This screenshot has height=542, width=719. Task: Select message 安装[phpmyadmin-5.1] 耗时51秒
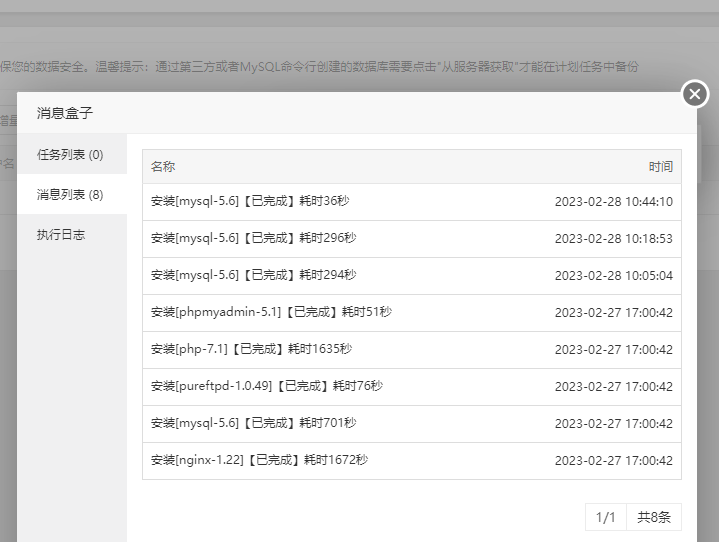click(271, 312)
